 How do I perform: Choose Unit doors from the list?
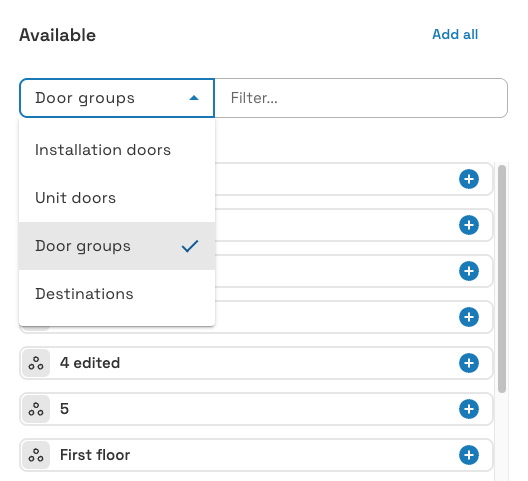(117, 198)
